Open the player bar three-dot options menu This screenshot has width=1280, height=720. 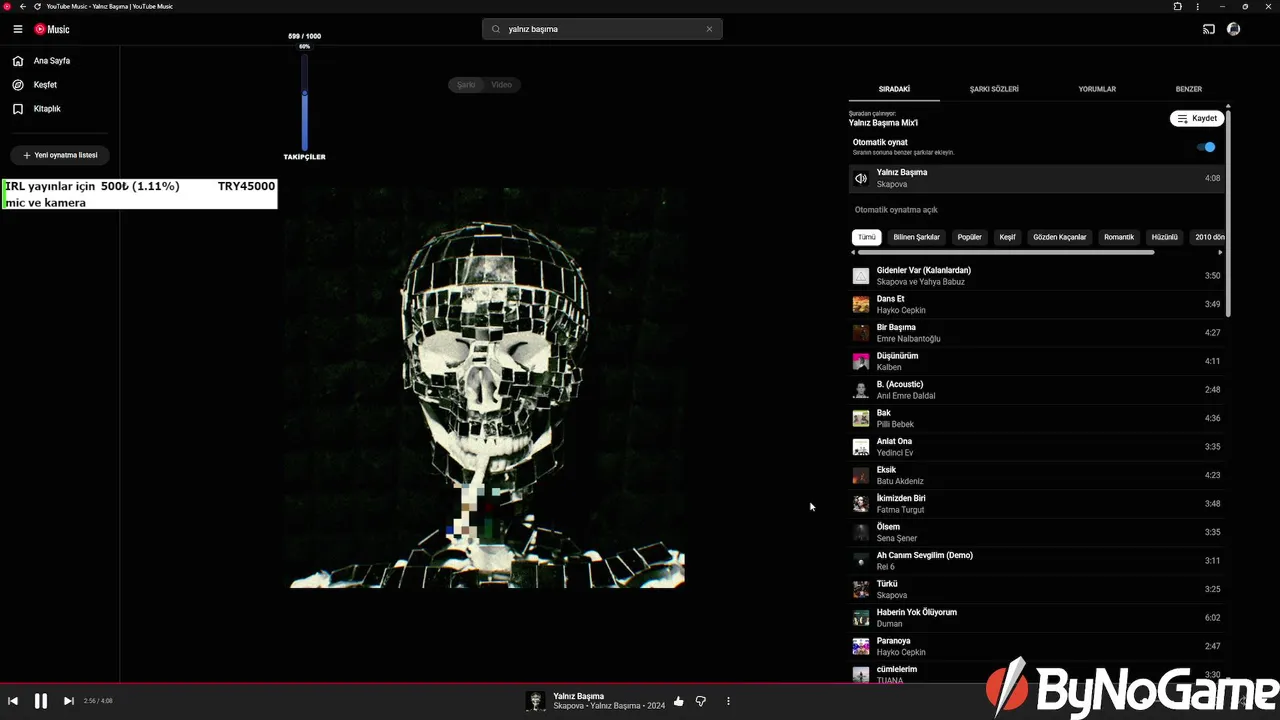[728, 701]
